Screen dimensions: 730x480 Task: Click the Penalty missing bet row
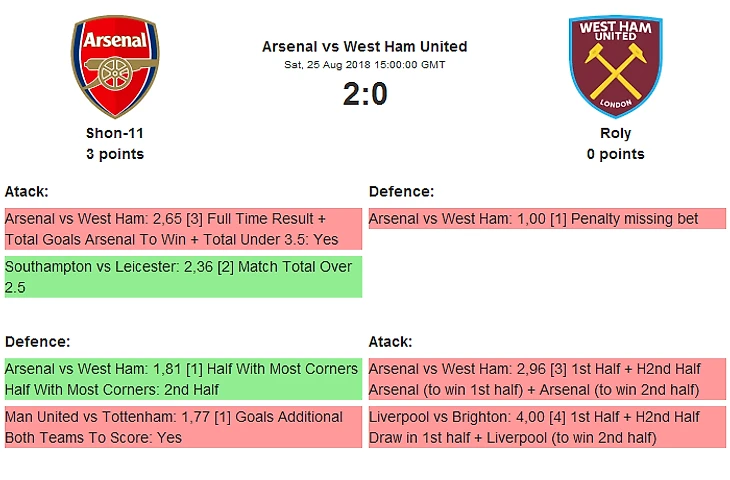click(x=547, y=219)
